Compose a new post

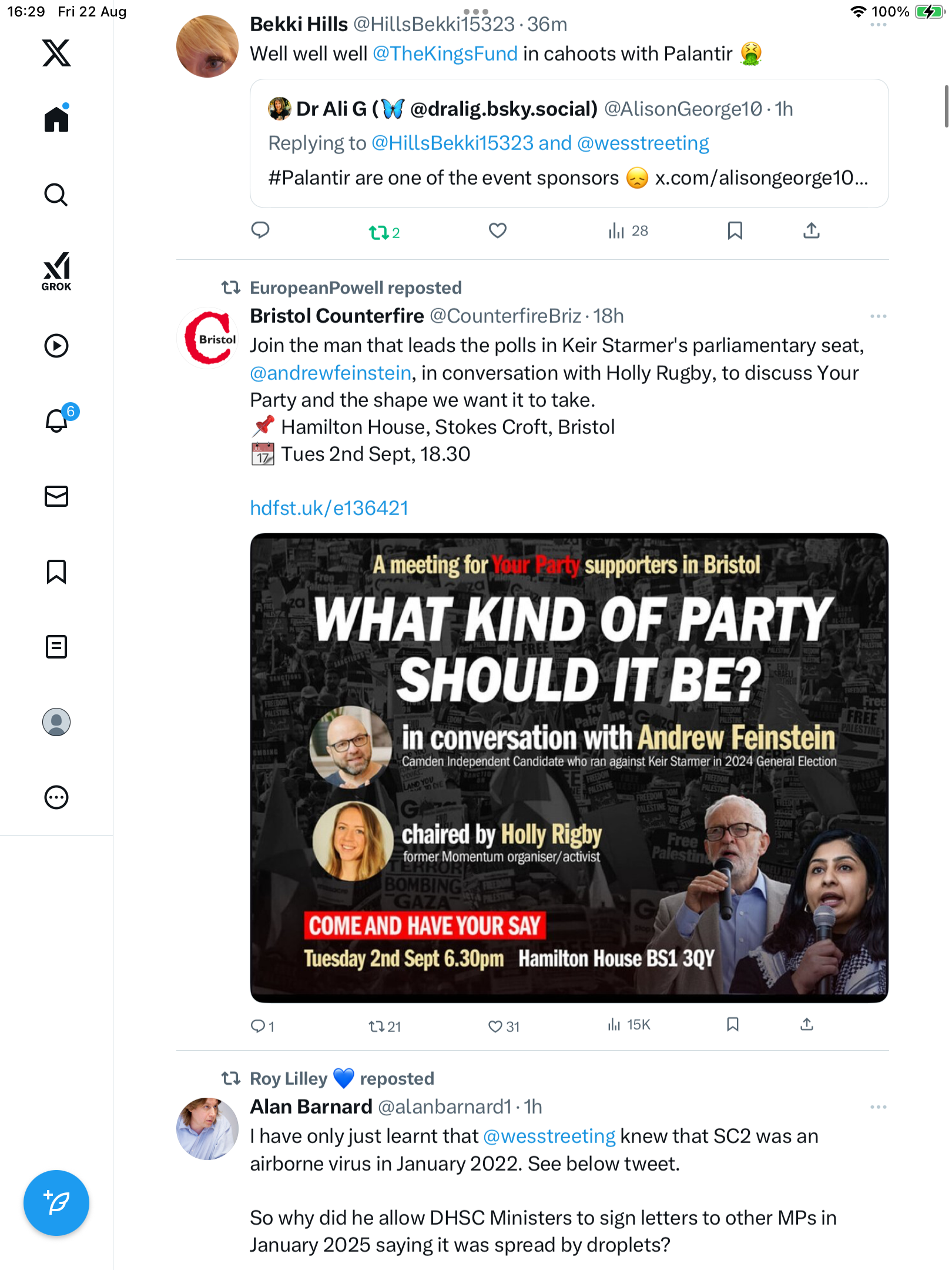56,1203
